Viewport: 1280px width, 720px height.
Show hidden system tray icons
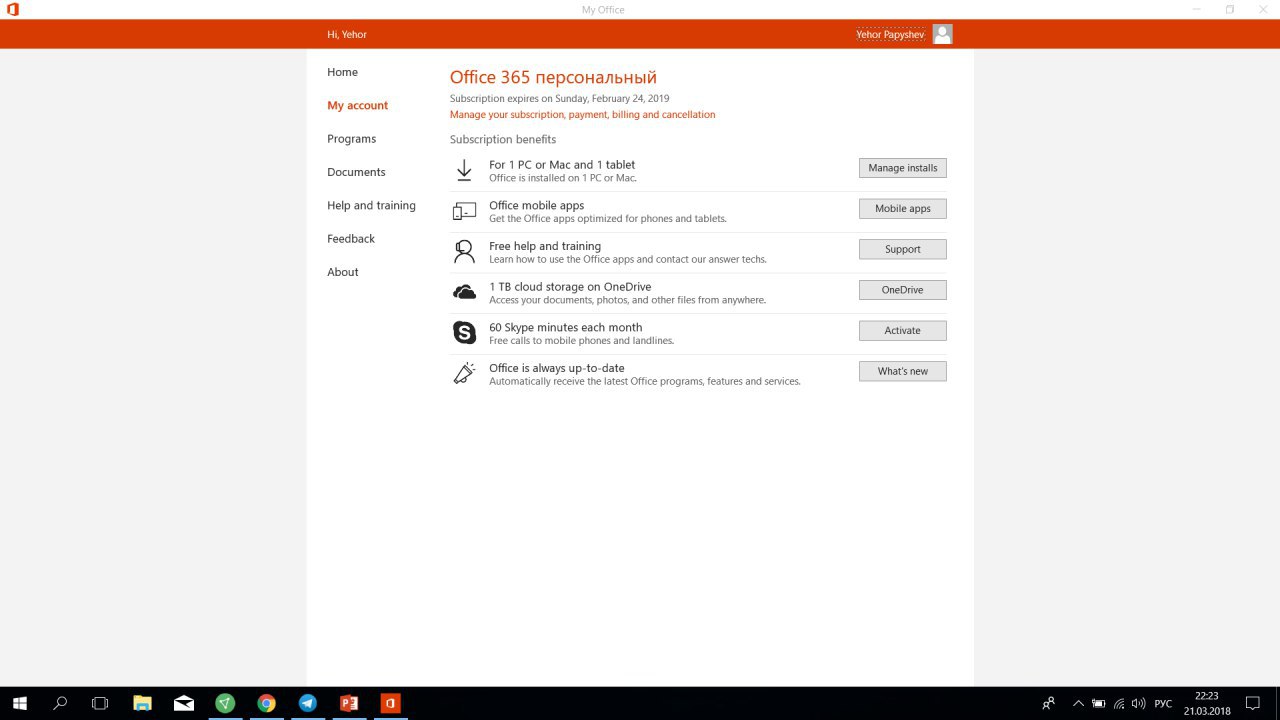coord(1078,703)
